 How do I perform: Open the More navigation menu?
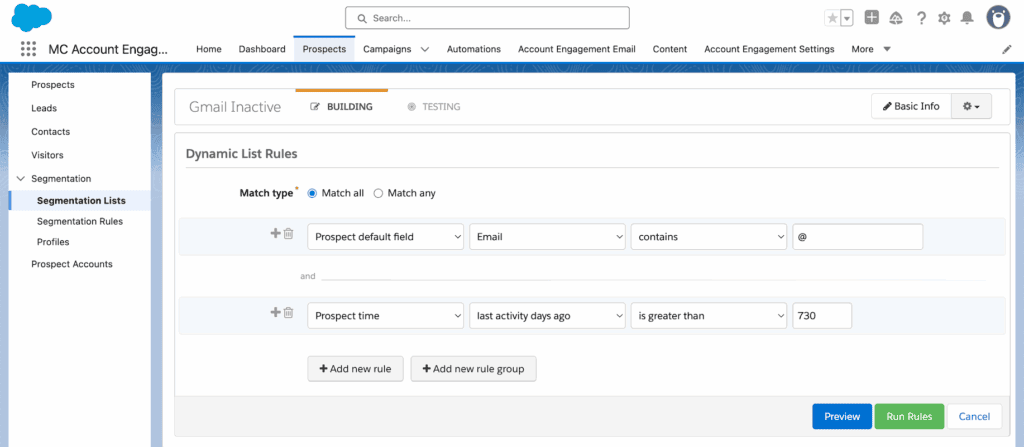point(871,49)
